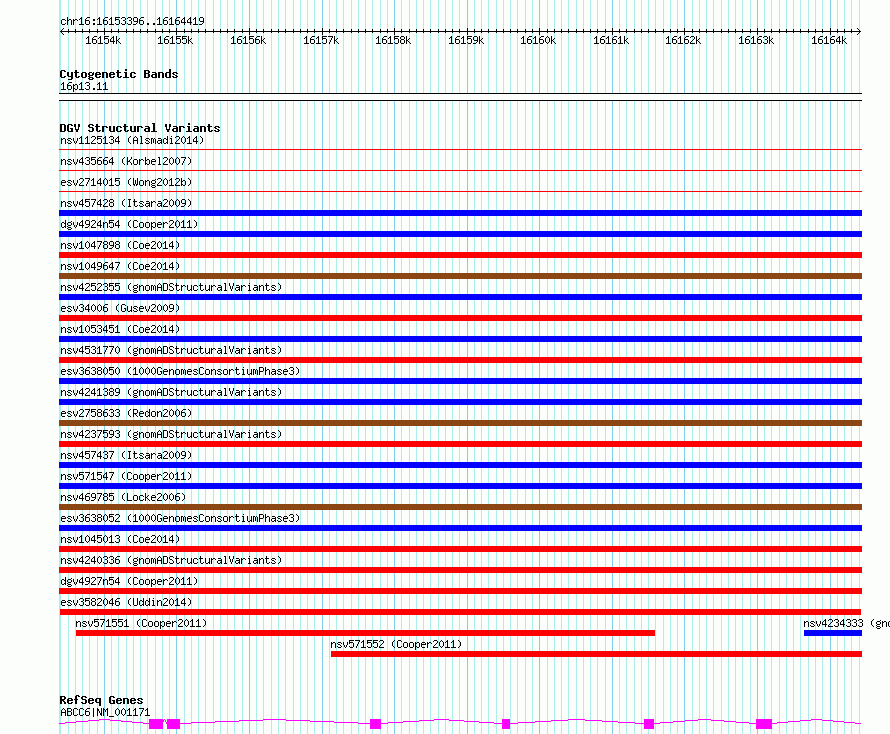The image size is (890, 734).
Task: Open variant nsv4241389 (gnomADStructuralVariants) label
Action: point(171,392)
